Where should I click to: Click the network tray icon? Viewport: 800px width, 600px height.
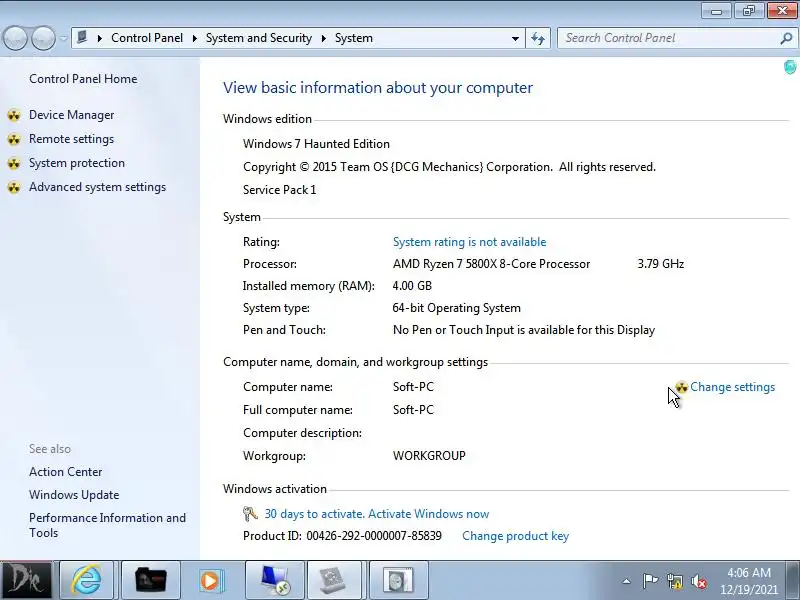674,581
